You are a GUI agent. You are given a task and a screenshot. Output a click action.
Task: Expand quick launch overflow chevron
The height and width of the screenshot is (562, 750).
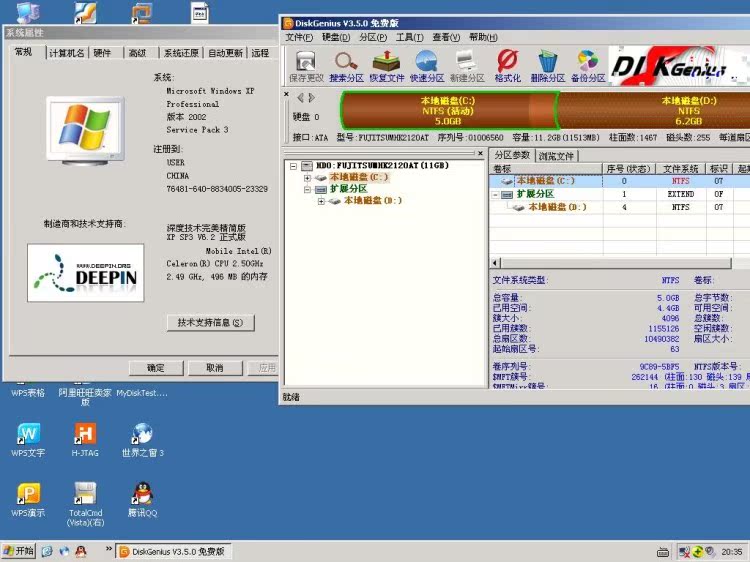[x=109, y=549]
